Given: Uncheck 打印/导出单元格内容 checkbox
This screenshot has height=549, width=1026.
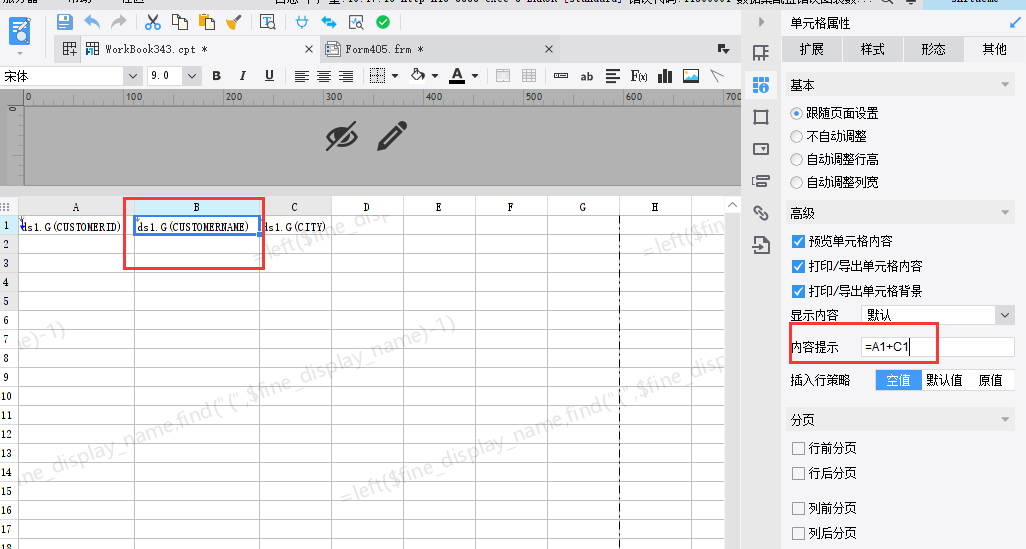Looking at the screenshot, I should pyautogui.click(x=798, y=266).
